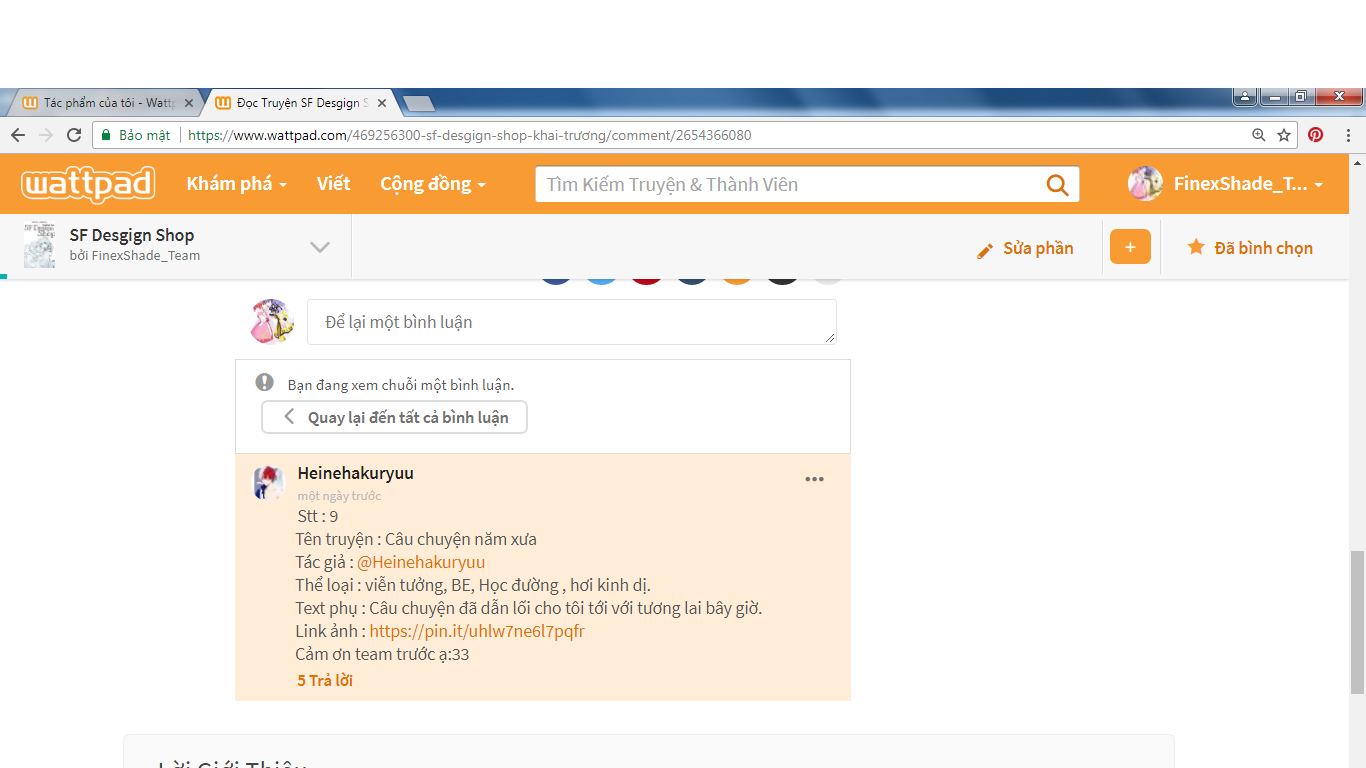
Task: Click the vertical page scrollbar thumb
Action: pyautogui.click(x=1356, y=621)
